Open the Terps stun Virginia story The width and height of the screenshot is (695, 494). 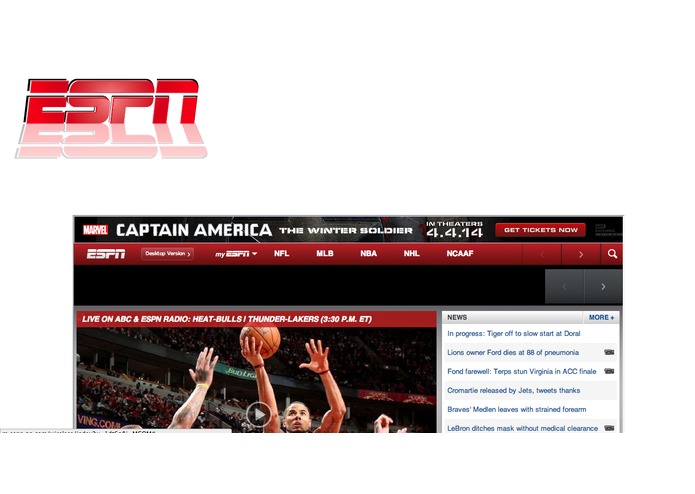coord(522,372)
